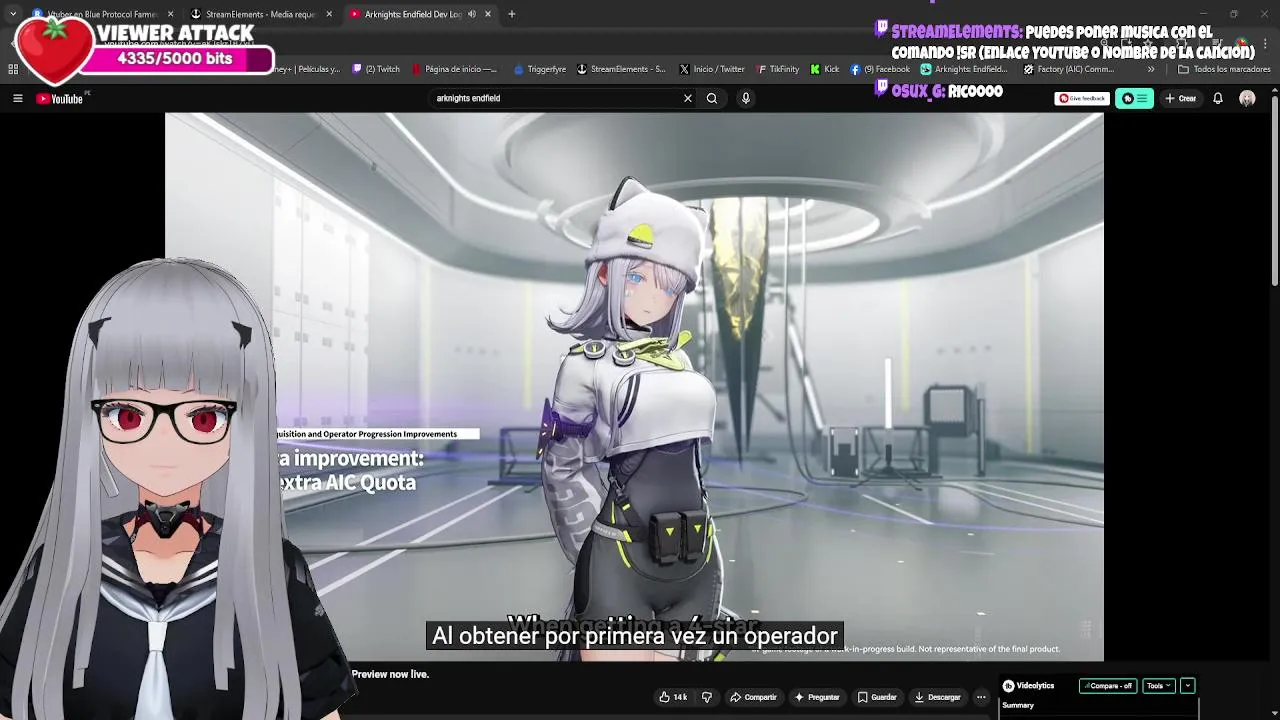Clear the YouTube search box text
This screenshot has width=1280, height=720.
coord(687,98)
